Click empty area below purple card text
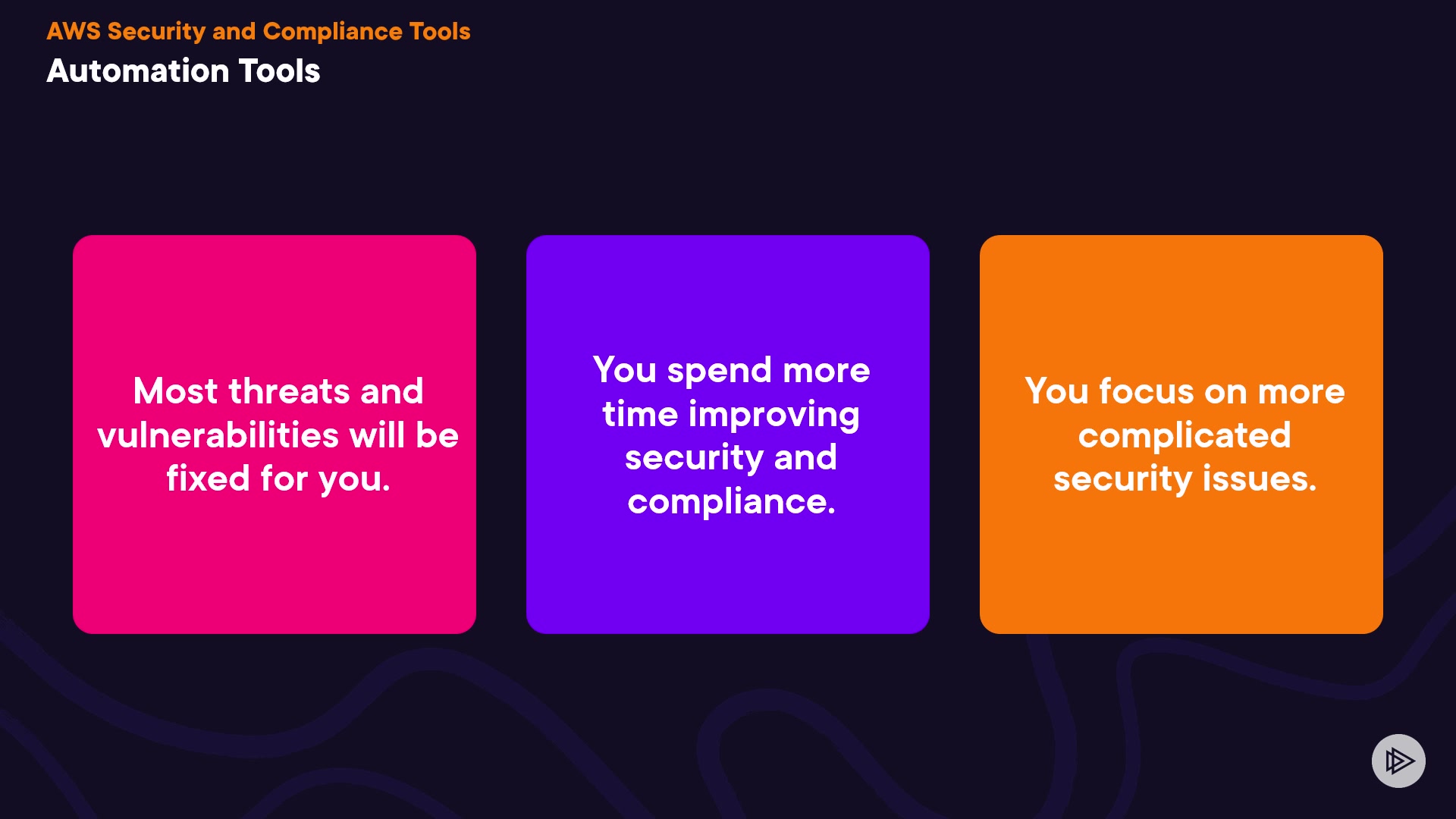The width and height of the screenshot is (1456, 819). 728,580
